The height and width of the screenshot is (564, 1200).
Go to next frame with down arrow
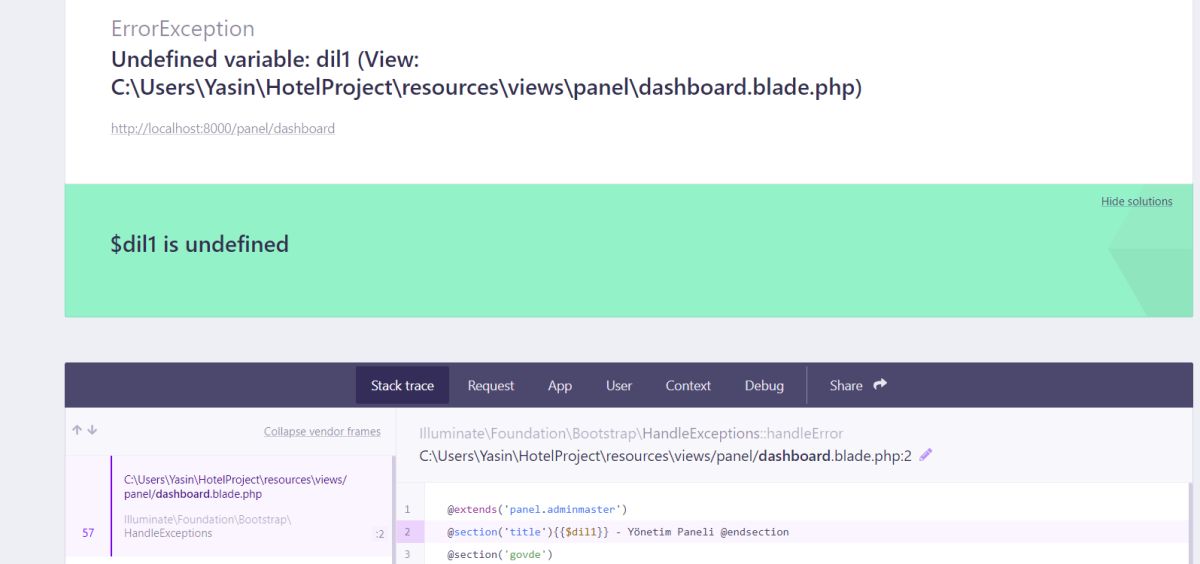[92, 430]
